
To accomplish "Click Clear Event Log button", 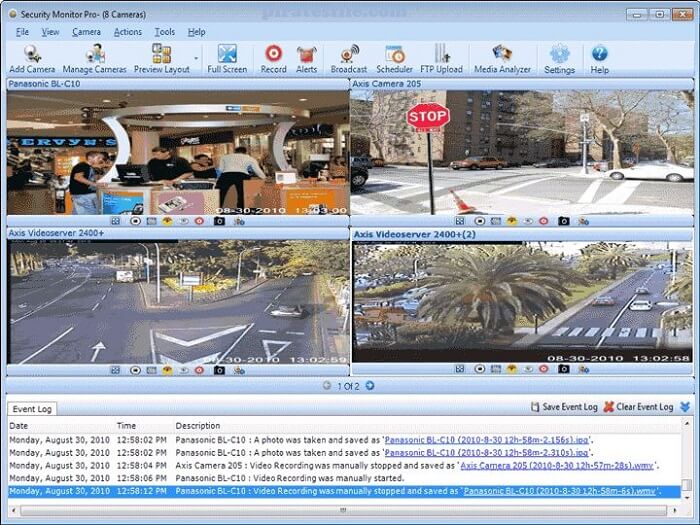I will pos(638,407).
